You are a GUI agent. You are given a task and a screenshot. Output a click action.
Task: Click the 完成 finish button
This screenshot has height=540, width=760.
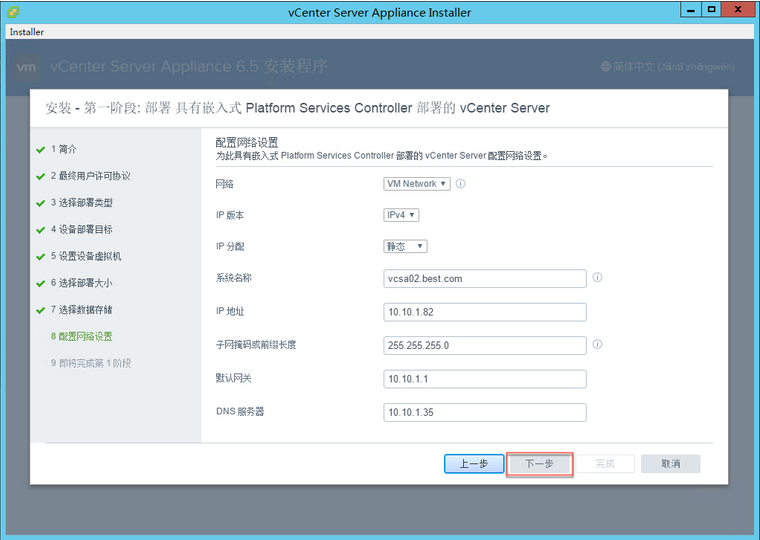(x=605, y=464)
